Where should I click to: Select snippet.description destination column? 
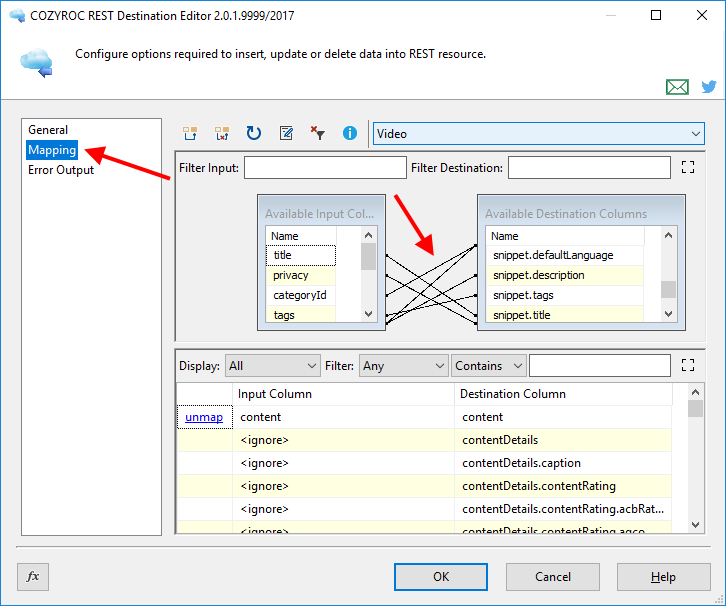[x=564, y=275]
